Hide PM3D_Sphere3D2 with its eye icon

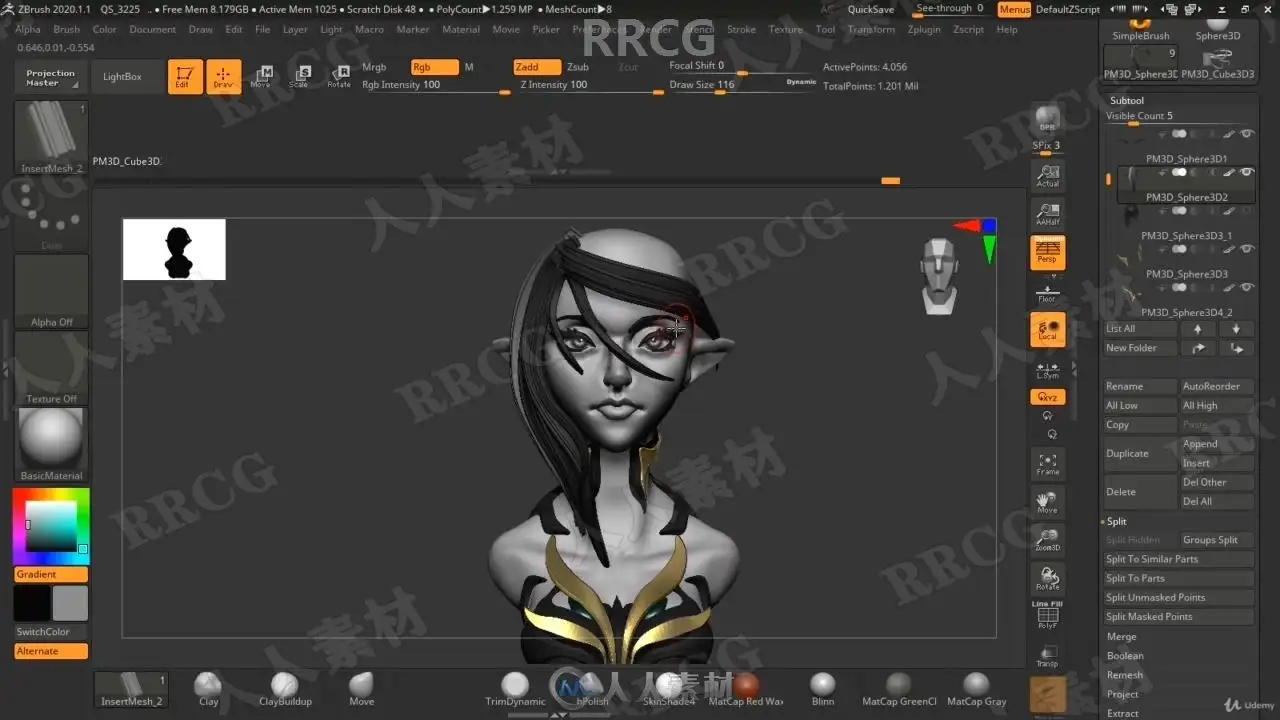click(1247, 172)
